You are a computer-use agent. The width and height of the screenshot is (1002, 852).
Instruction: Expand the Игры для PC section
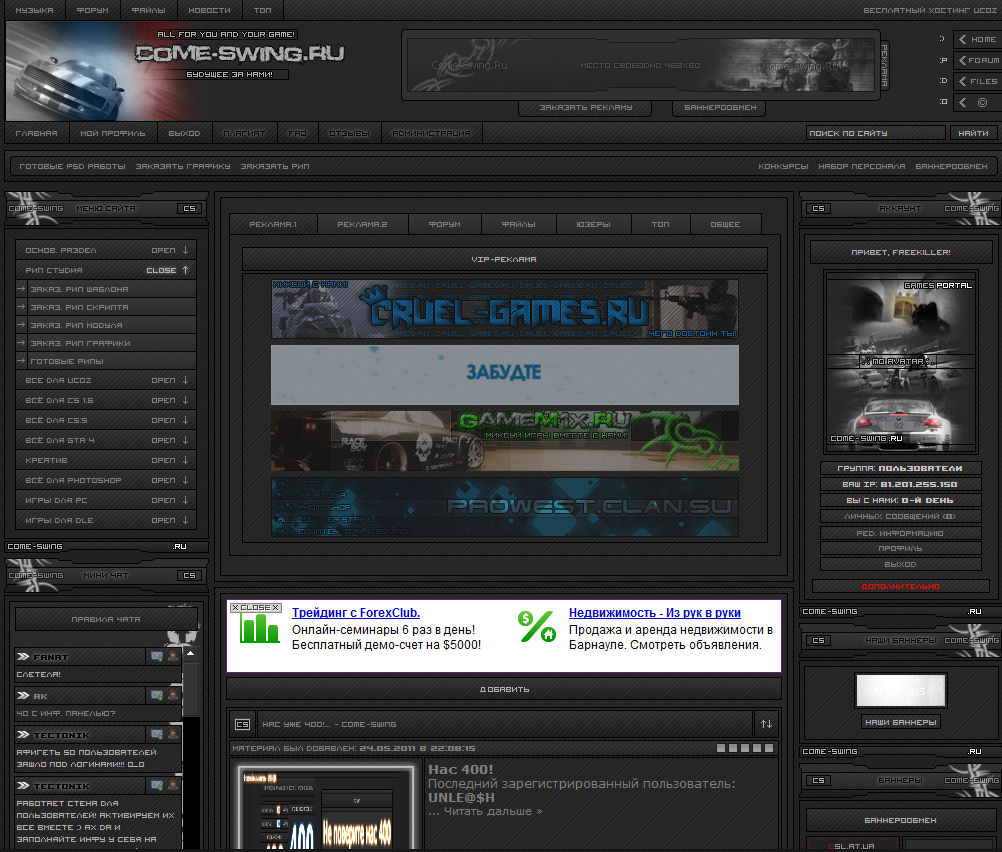coord(106,500)
